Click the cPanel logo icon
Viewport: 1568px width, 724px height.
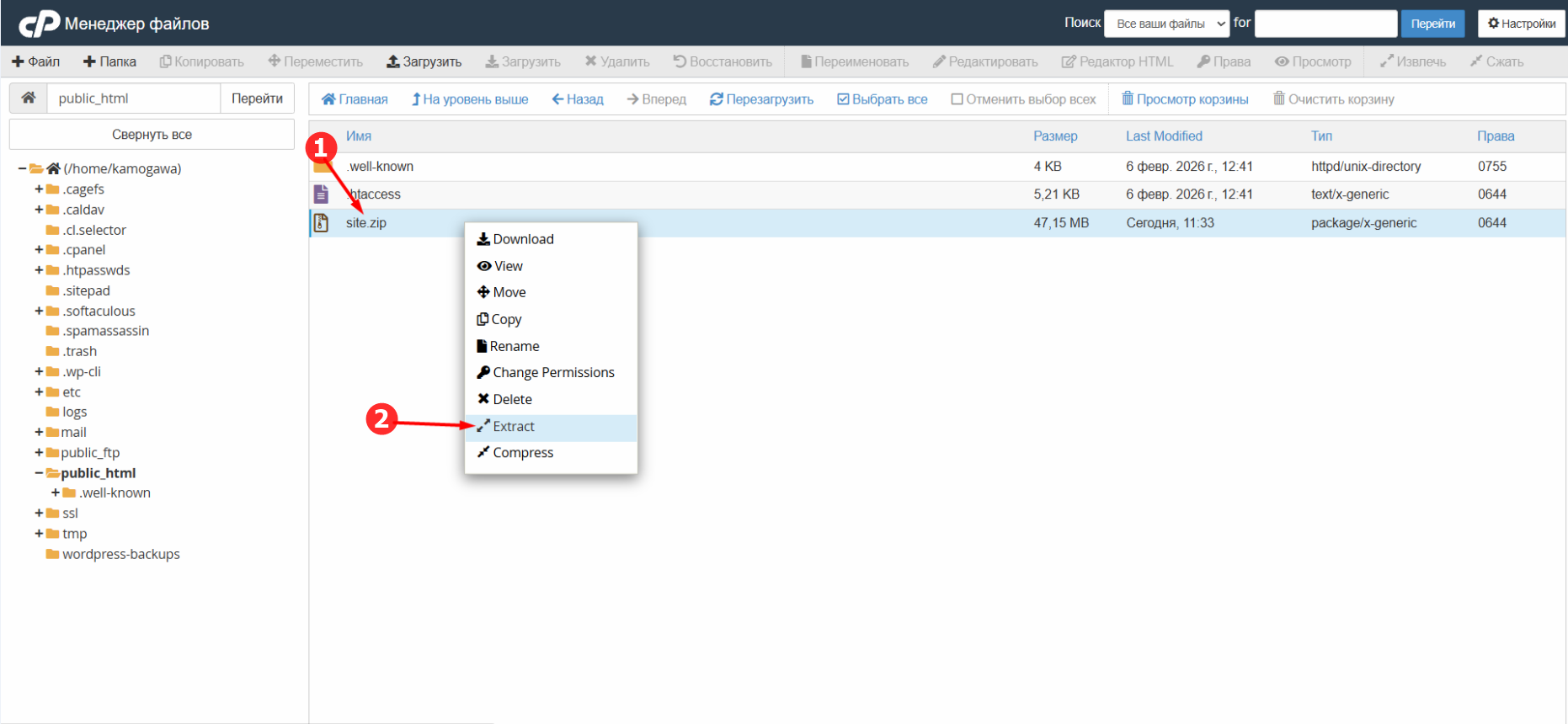[x=39, y=24]
